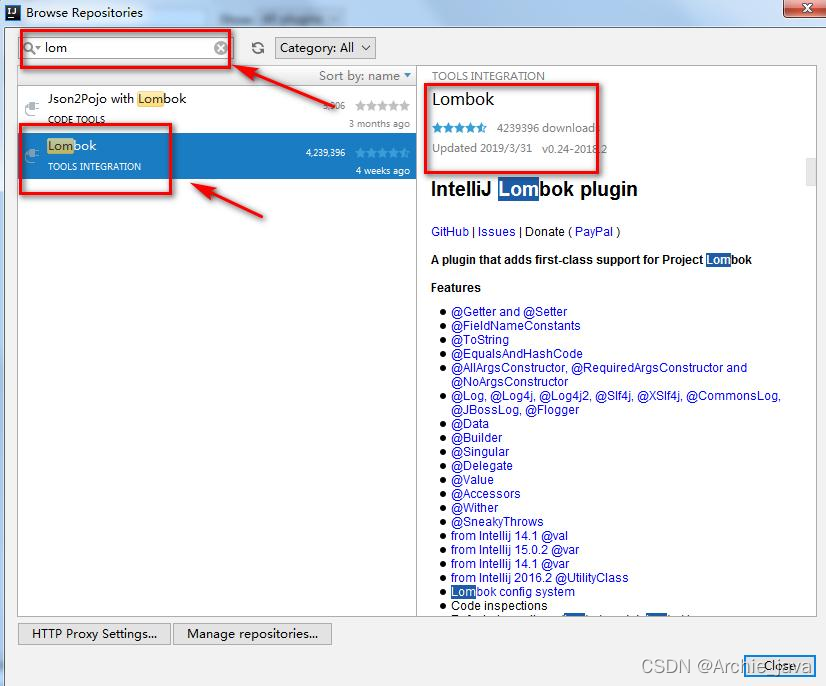Open the PayPal donate link
Viewport: 826px width, 686px height.
pyautogui.click(x=594, y=232)
